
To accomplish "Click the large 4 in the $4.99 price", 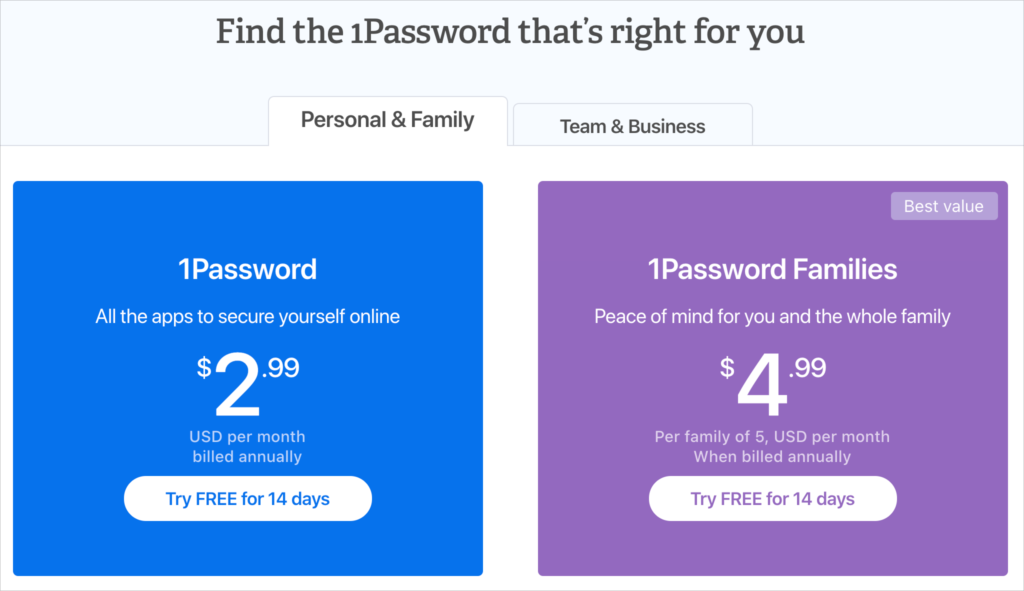I will [x=761, y=388].
